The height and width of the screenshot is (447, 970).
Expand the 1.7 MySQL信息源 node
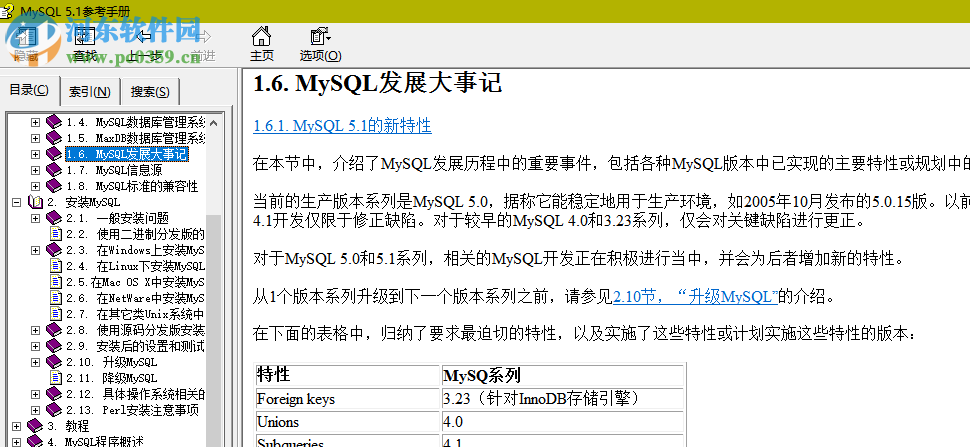(x=35, y=170)
